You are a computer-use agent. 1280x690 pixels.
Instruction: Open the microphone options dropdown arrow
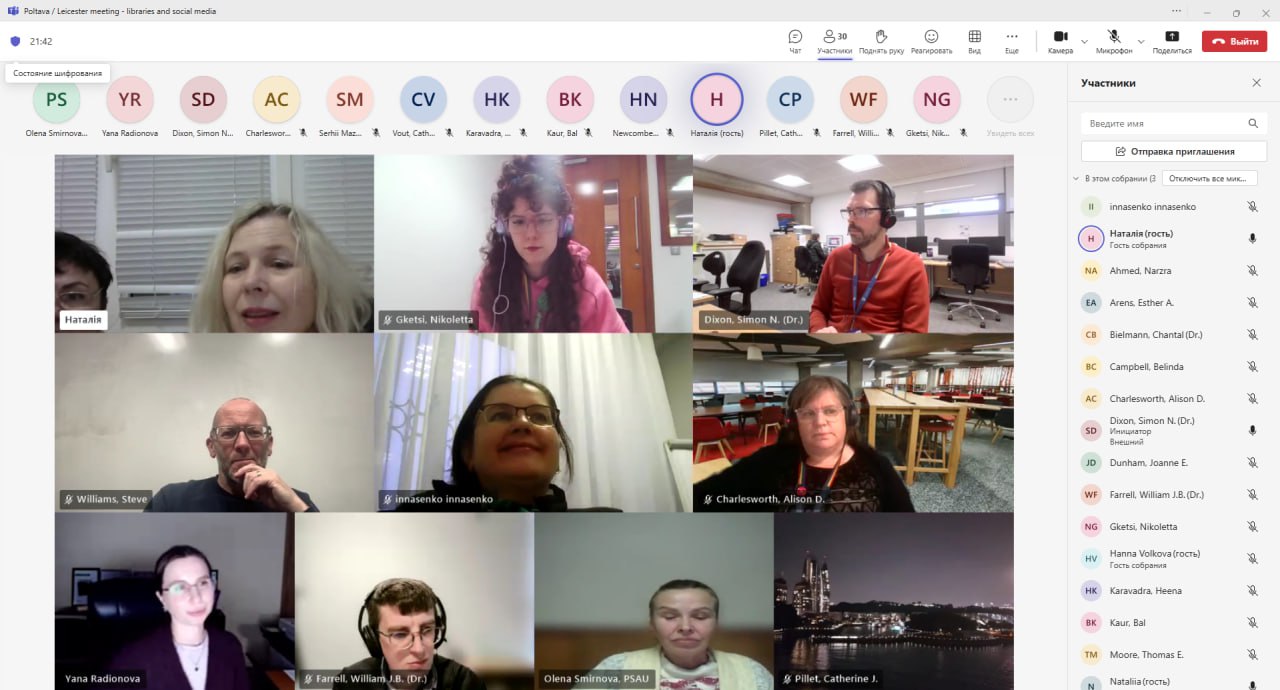pos(1141,42)
